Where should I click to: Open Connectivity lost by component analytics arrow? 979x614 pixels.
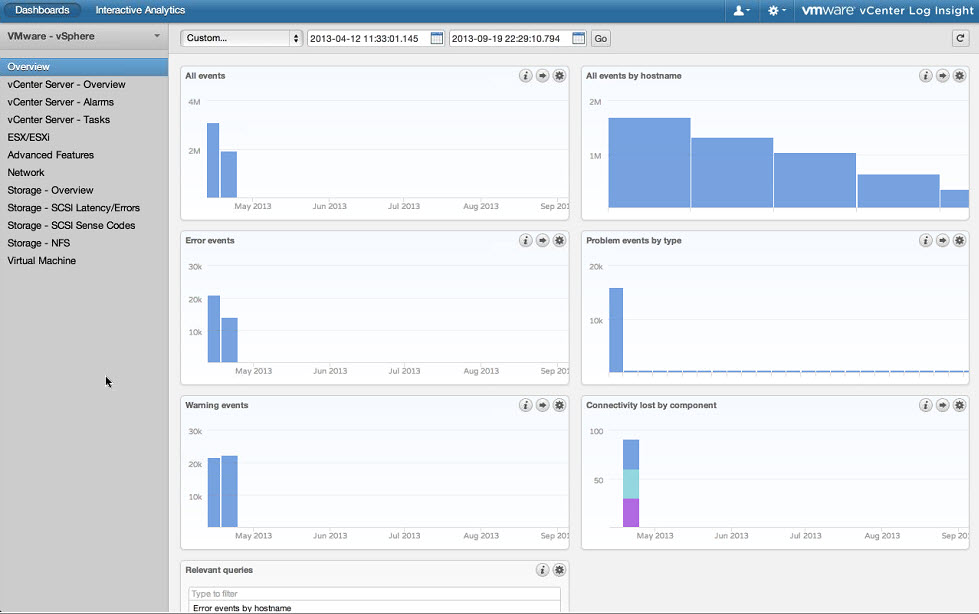pos(943,405)
